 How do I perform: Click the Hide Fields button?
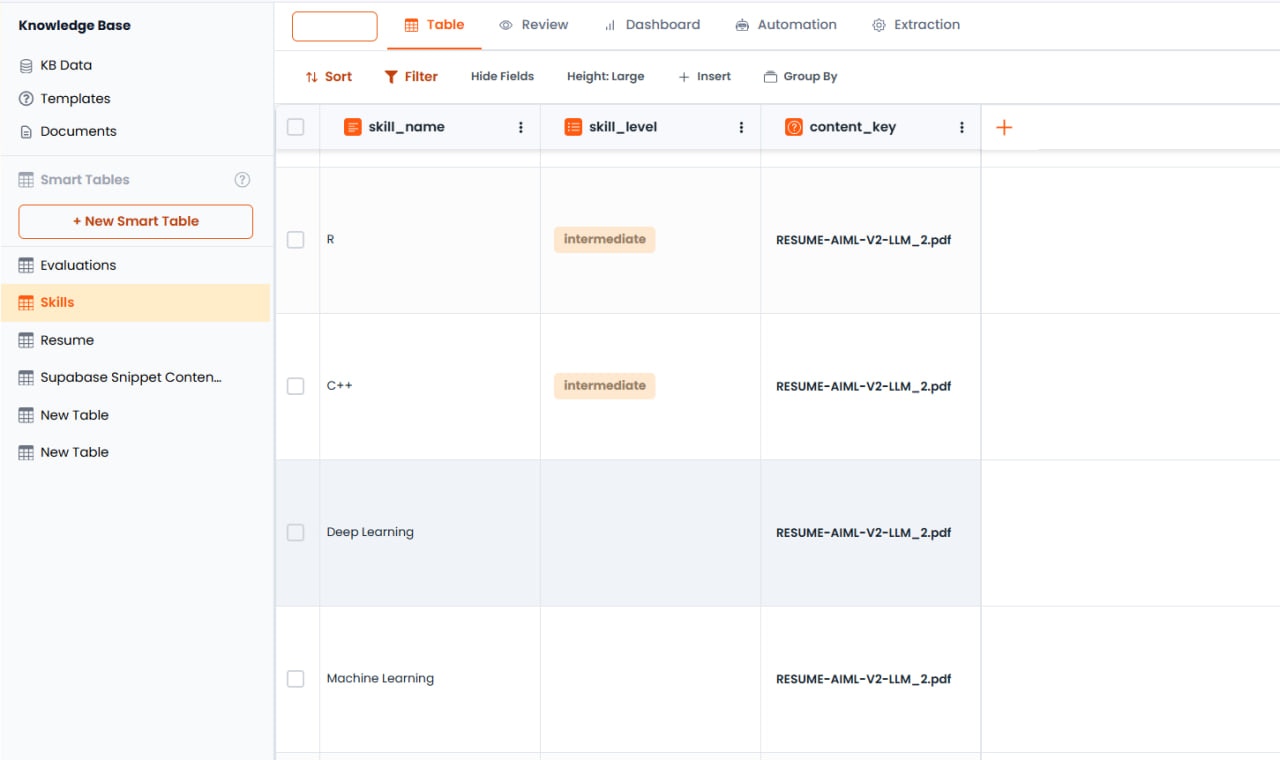tap(502, 76)
